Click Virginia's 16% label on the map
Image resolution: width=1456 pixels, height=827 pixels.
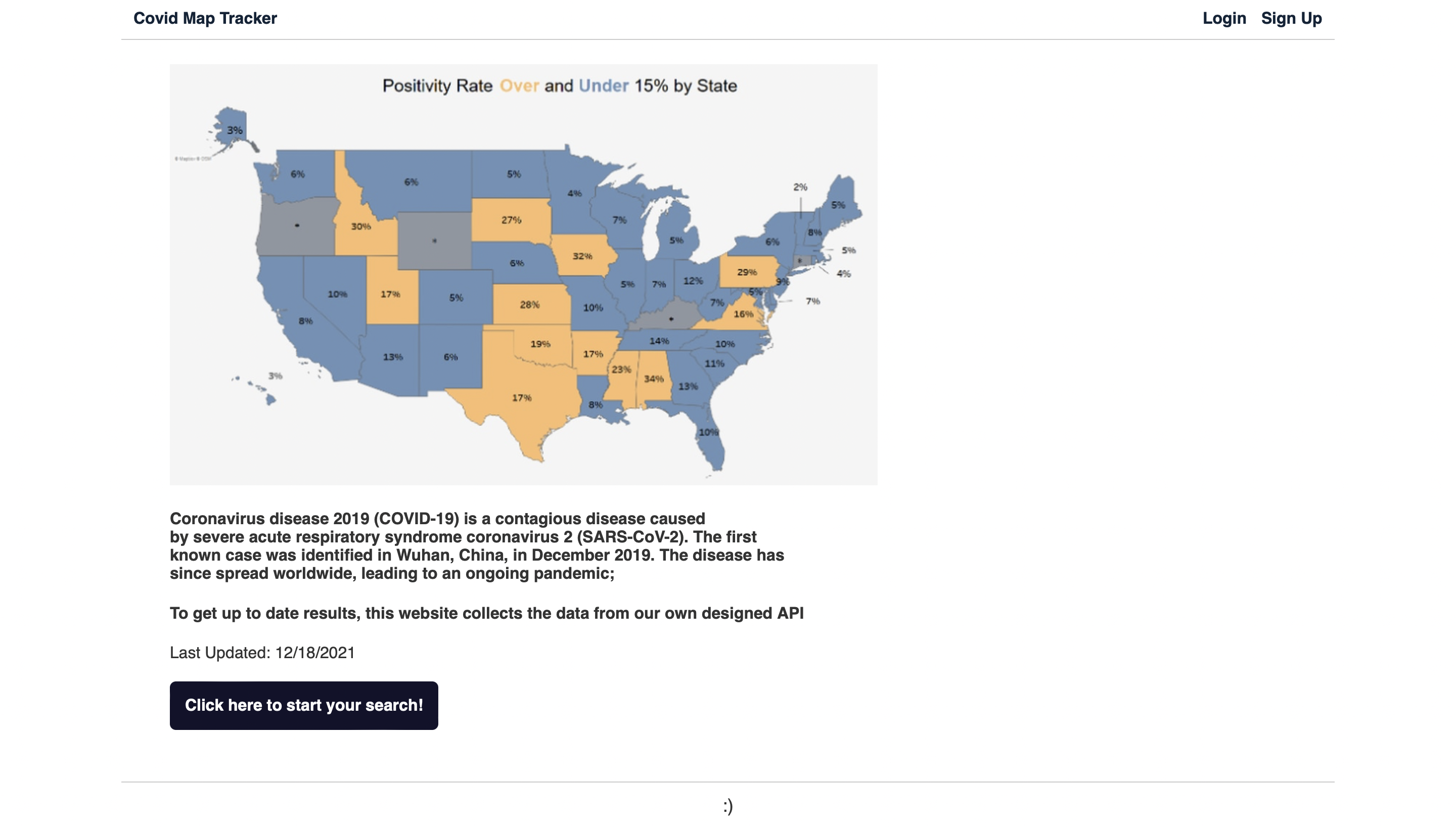(x=743, y=313)
